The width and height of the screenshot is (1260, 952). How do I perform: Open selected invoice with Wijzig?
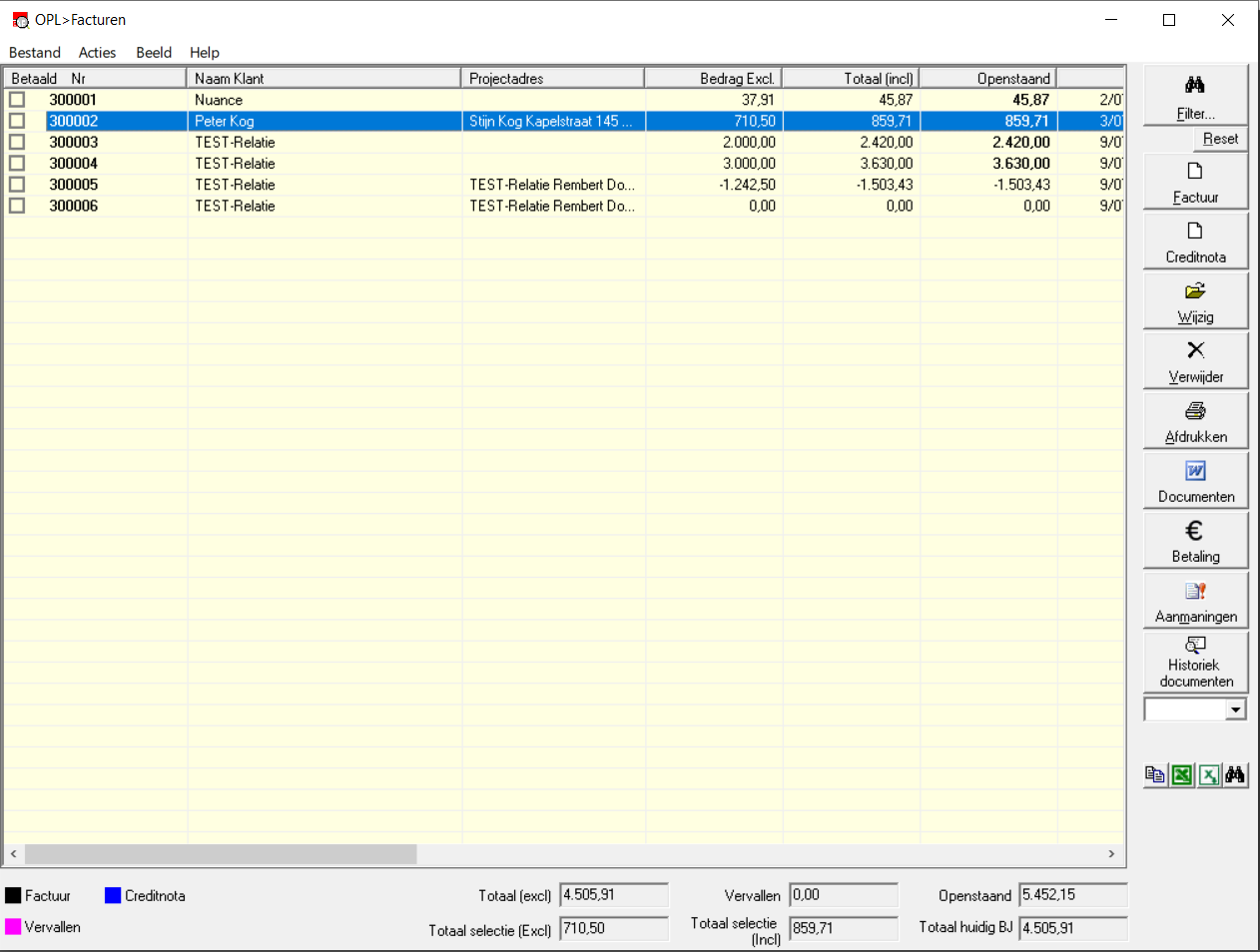(x=1195, y=301)
